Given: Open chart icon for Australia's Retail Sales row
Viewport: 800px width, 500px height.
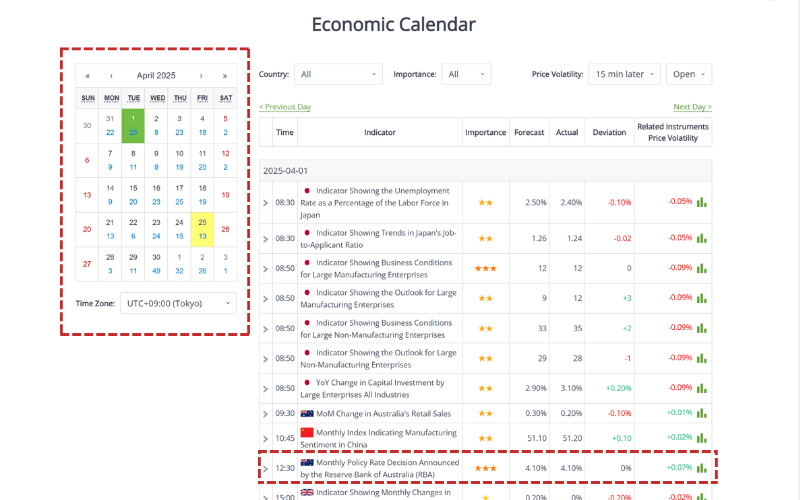Looking at the screenshot, I should [702, 413].
